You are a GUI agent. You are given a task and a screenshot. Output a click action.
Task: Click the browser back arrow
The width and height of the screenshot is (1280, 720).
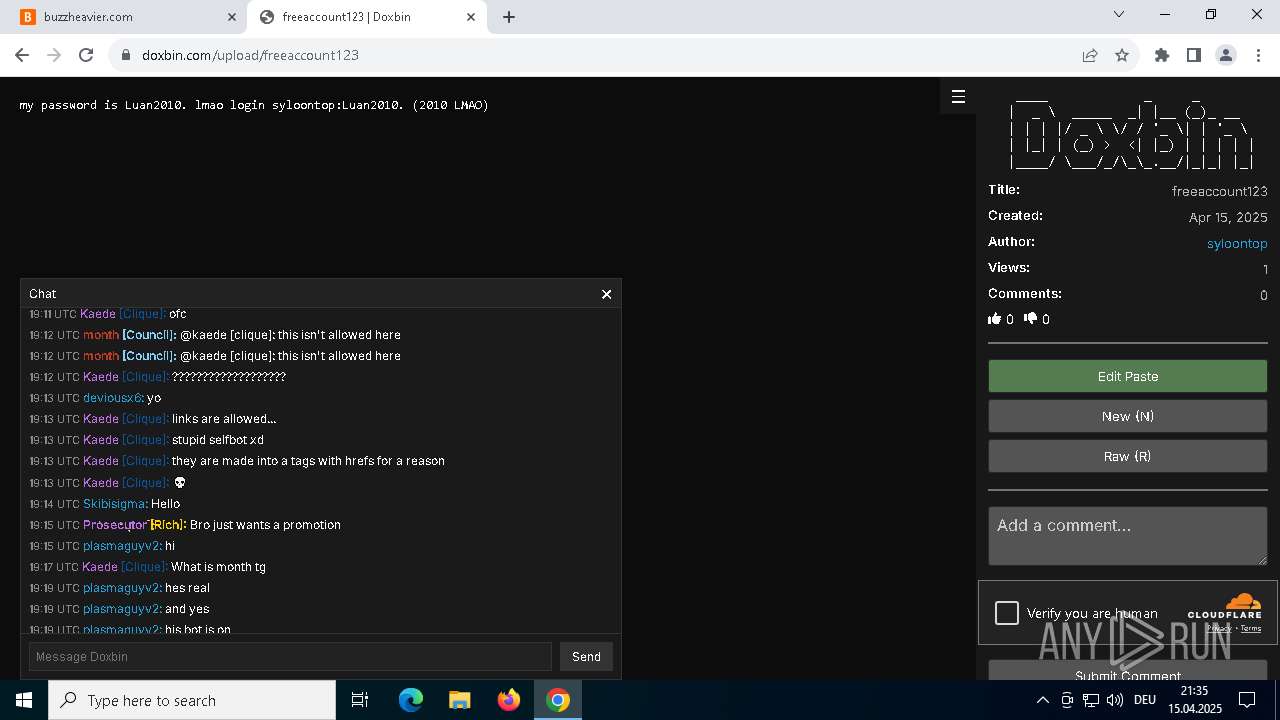(x=22, y=55)
